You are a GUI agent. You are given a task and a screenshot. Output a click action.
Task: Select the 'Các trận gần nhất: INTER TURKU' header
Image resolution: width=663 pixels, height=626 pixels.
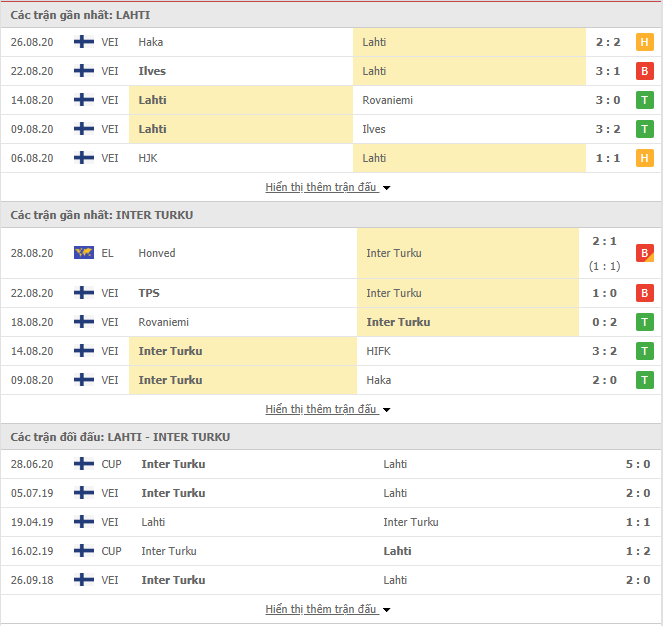102,215
